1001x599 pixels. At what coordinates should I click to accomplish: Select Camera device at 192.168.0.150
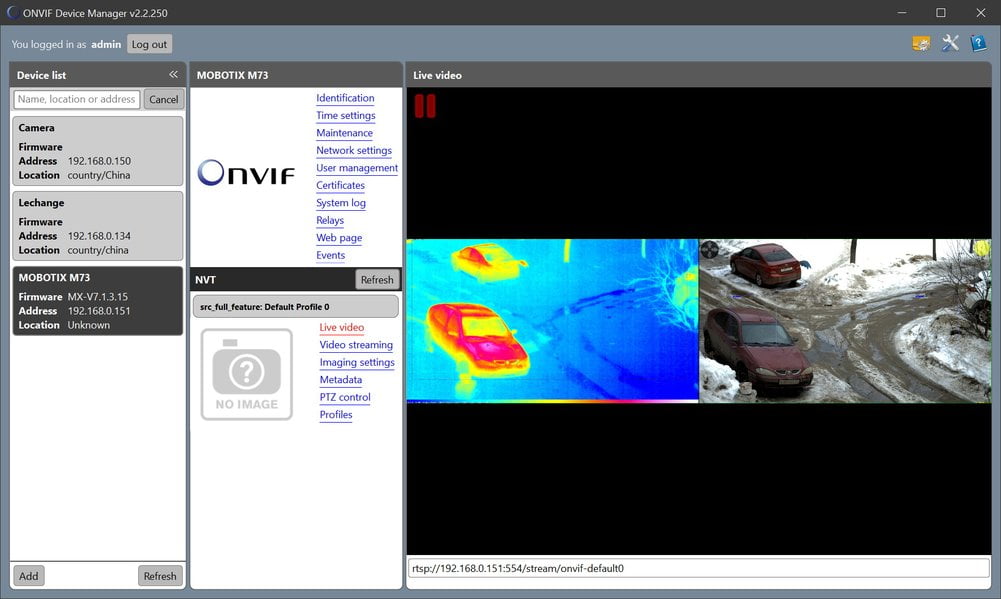point(98,151)
